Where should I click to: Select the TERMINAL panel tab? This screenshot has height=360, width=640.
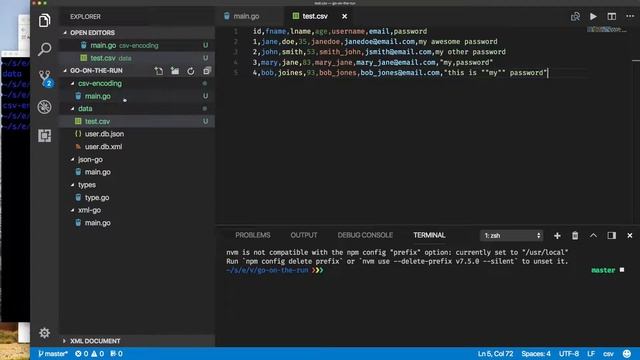click(x=429, y=235)
